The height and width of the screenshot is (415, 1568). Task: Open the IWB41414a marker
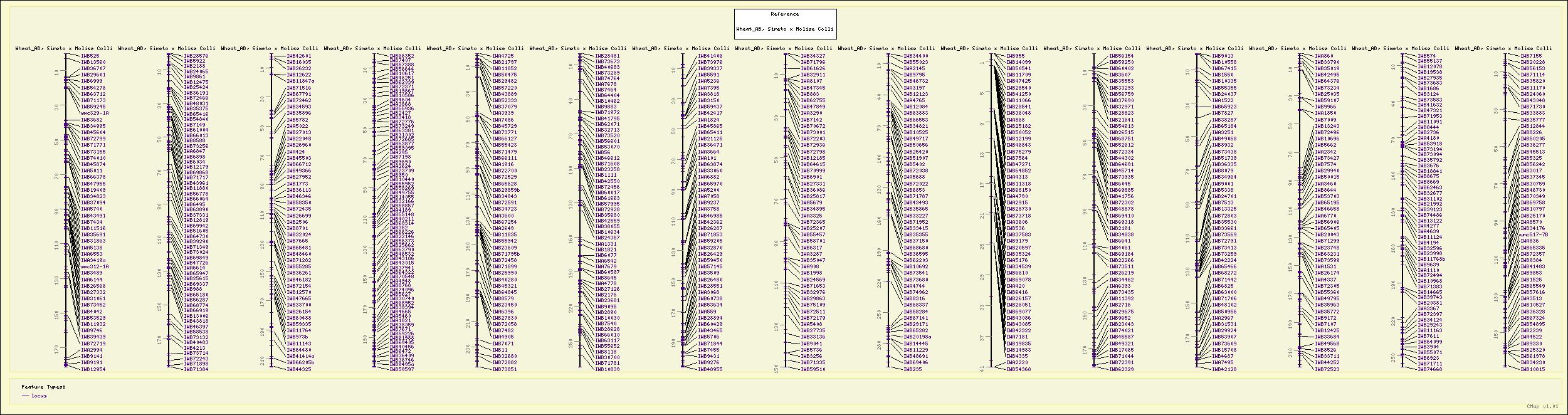coord(300,356)
